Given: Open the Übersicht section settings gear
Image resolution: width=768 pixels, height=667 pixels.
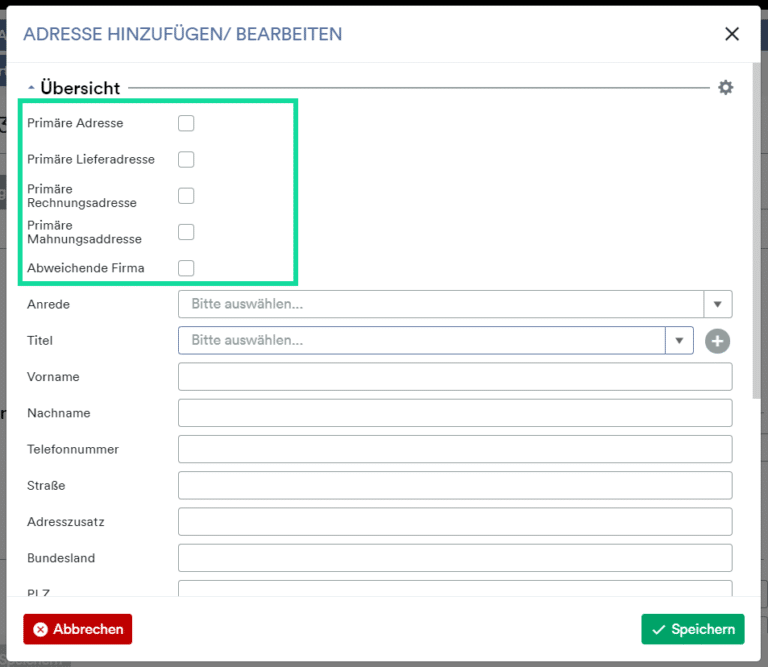Looking at the screenshot, I should [x=725, y=88].
